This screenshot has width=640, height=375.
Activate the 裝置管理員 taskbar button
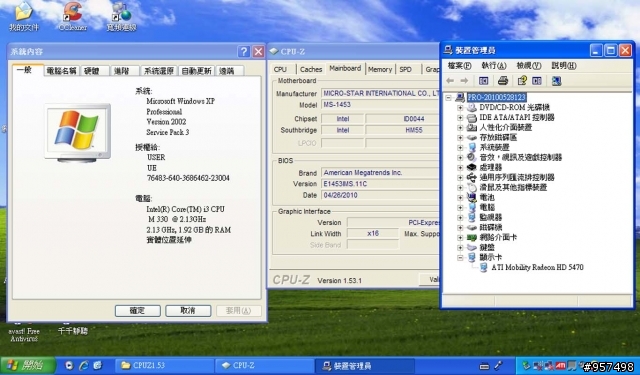pyautogui.click(x=365, y=366)
